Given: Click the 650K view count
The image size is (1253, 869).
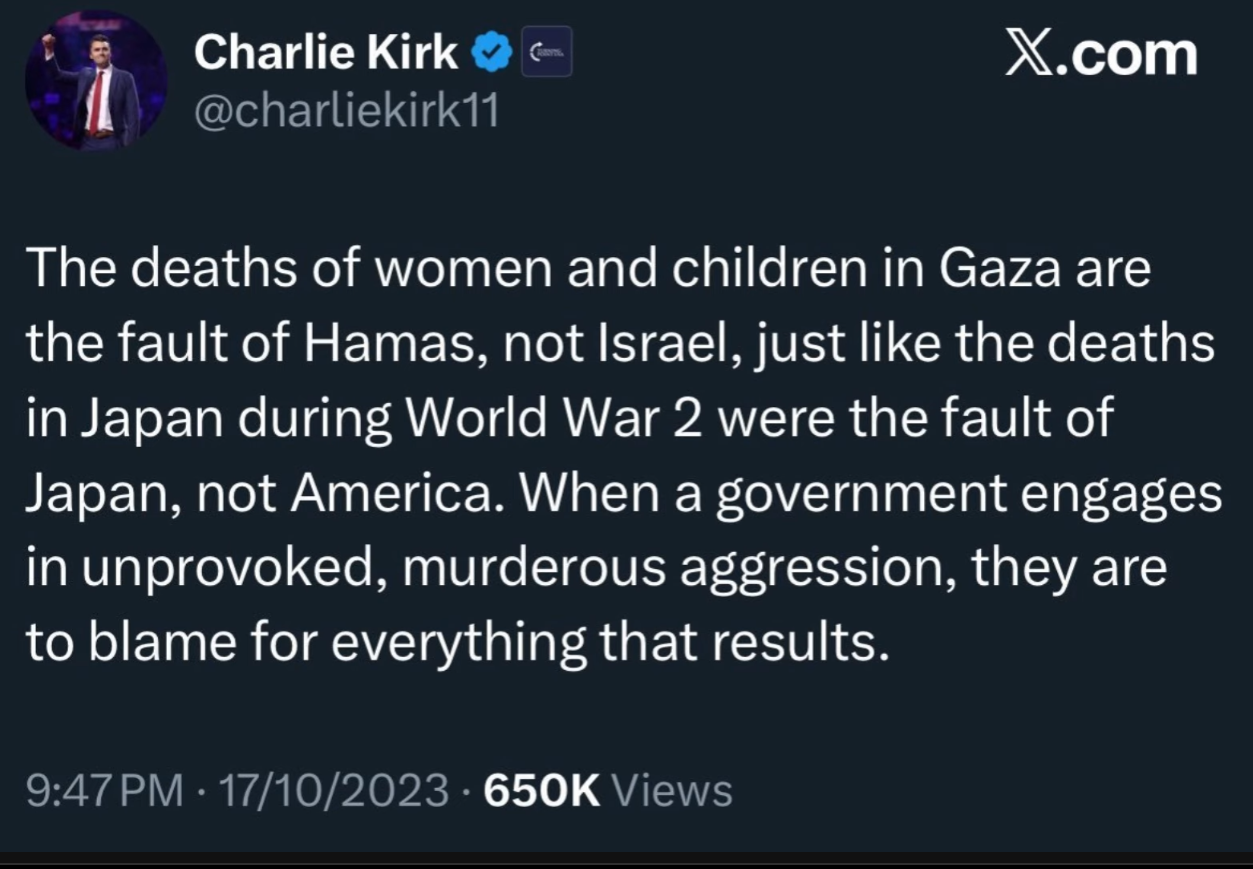Looking at the screenshot, I should (541, 791).
